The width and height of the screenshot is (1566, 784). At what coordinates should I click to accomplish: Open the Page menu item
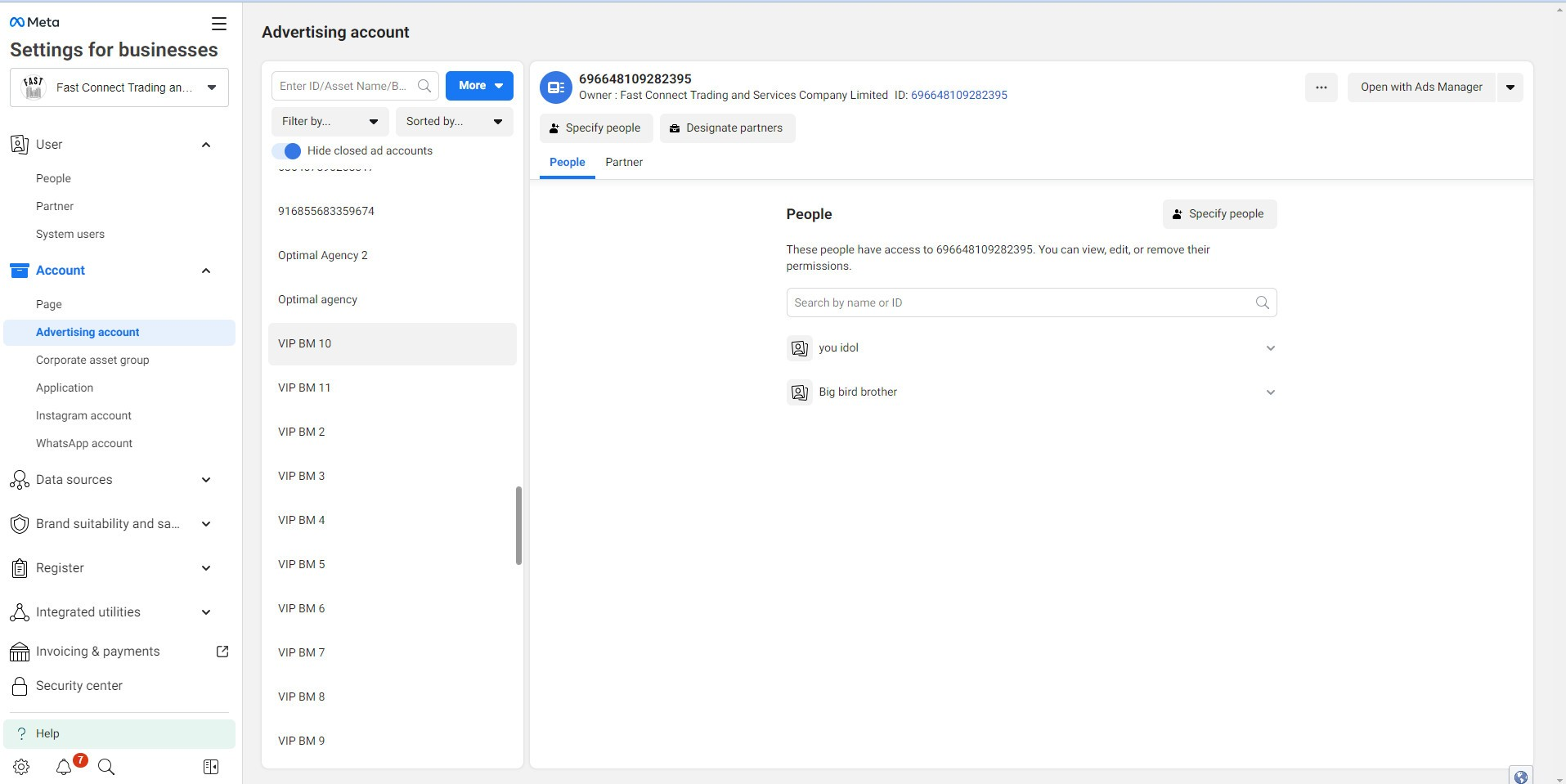tap(49, 305)
